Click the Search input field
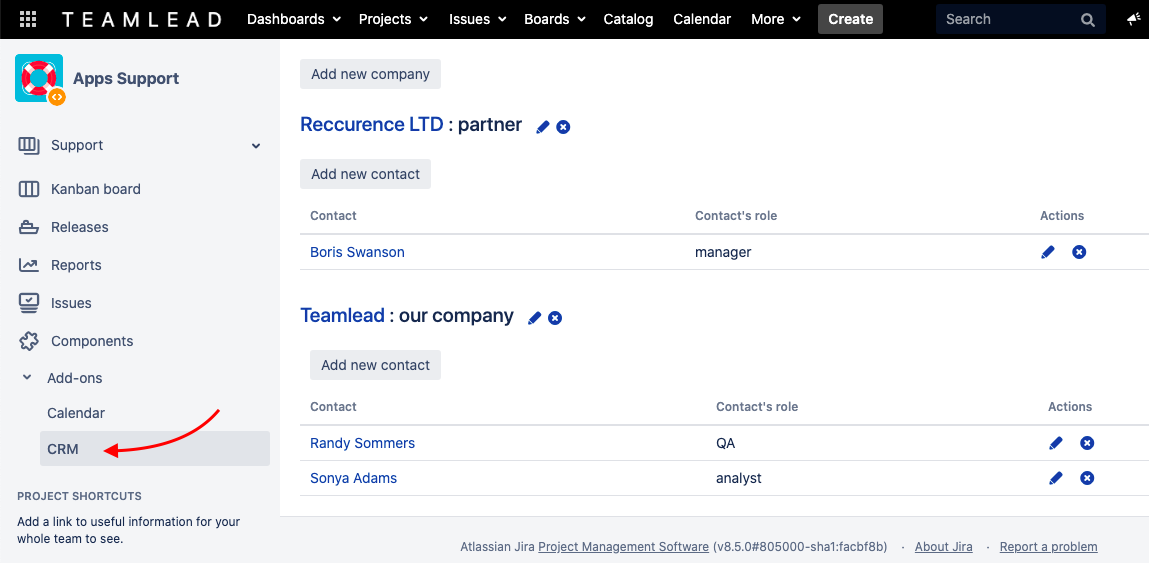 point(1005,19)
